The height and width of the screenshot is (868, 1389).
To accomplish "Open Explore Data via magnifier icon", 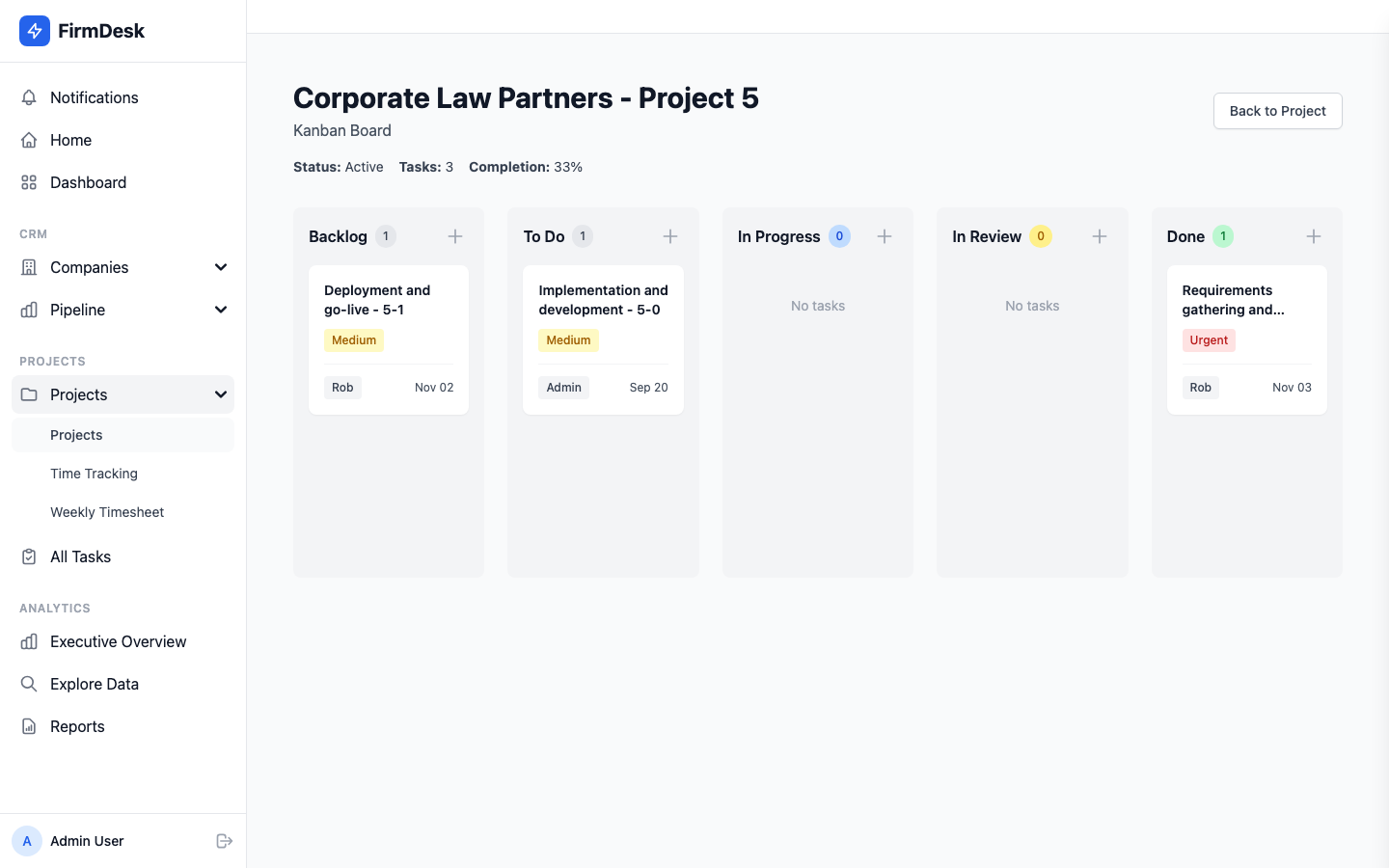I will [29, 684].
